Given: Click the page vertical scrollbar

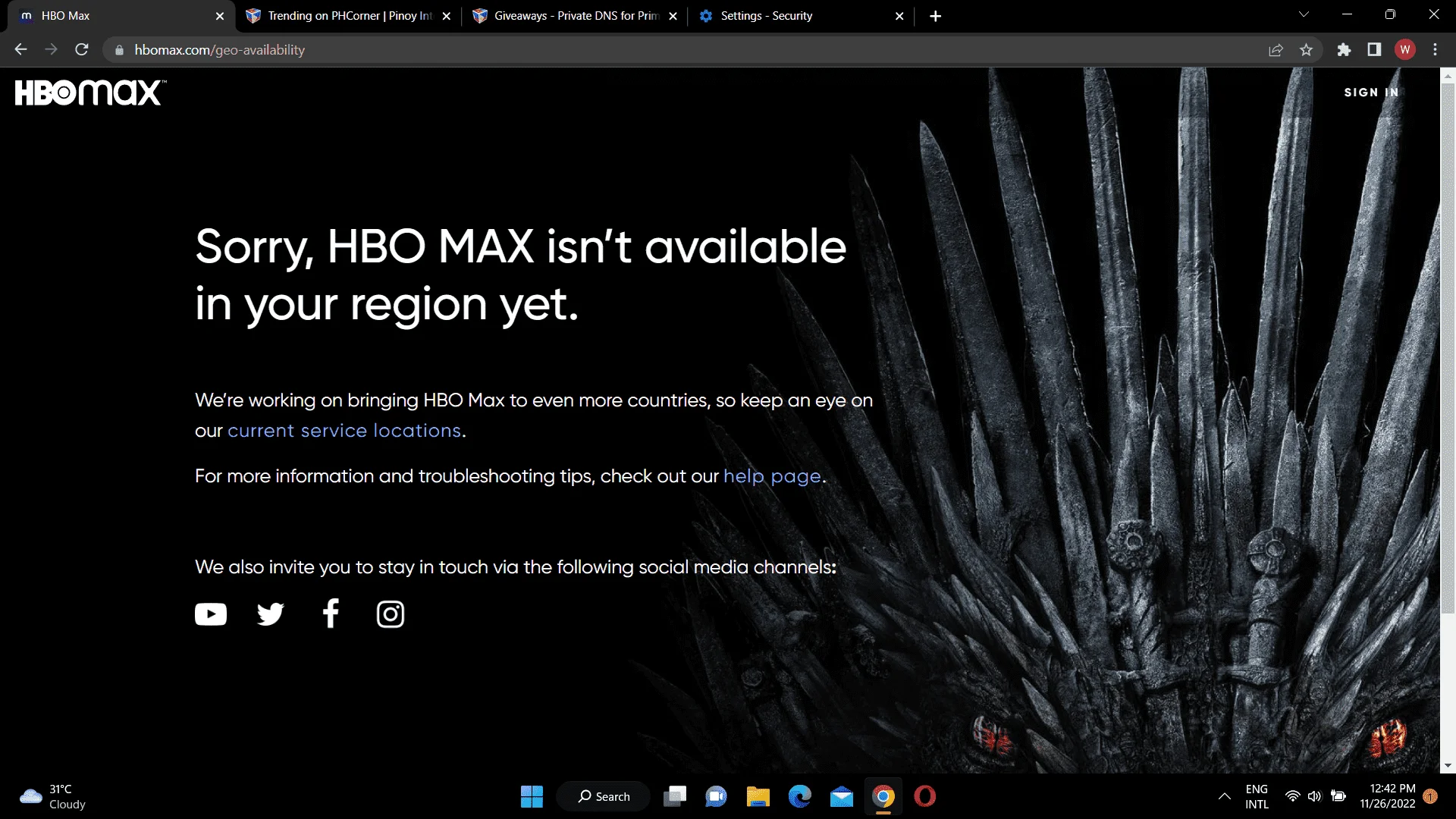Looking at the screenshot, I should coord(1448,349).
